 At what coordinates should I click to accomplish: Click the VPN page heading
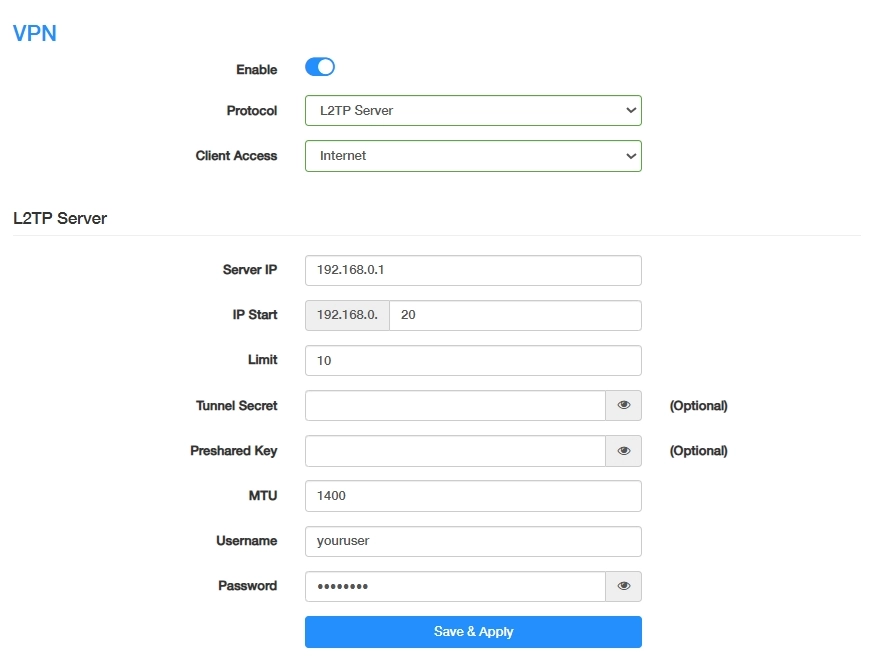[35, 33]
